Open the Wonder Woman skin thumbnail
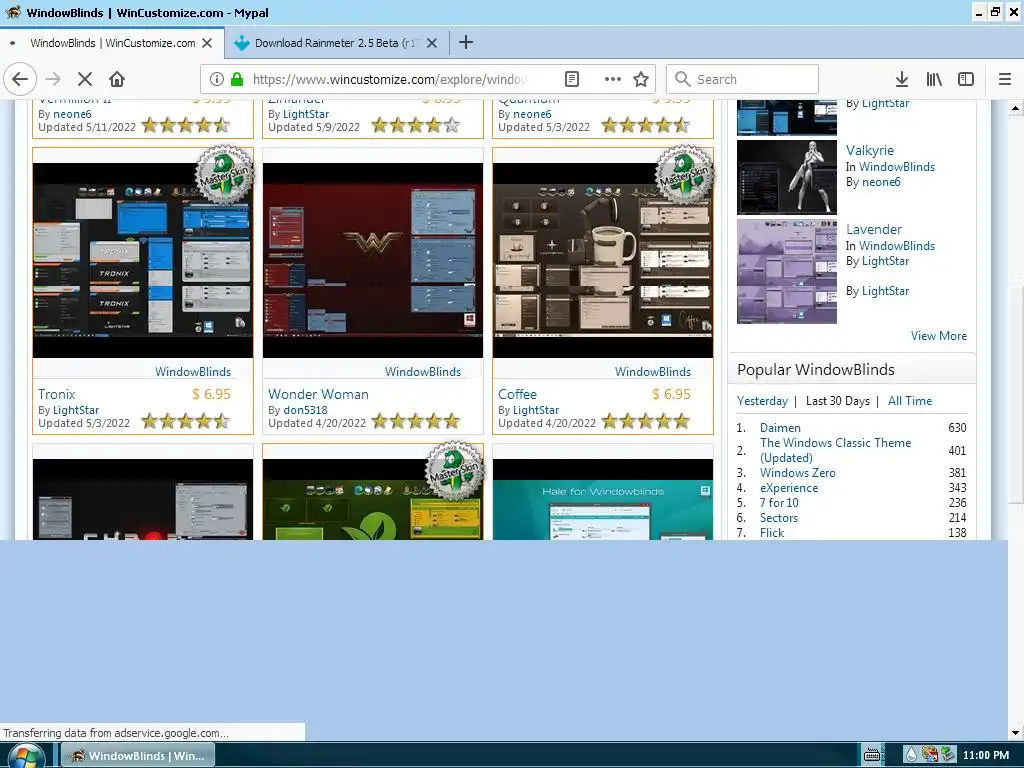Screen dimensions: 1024x768 pos(373,260)
